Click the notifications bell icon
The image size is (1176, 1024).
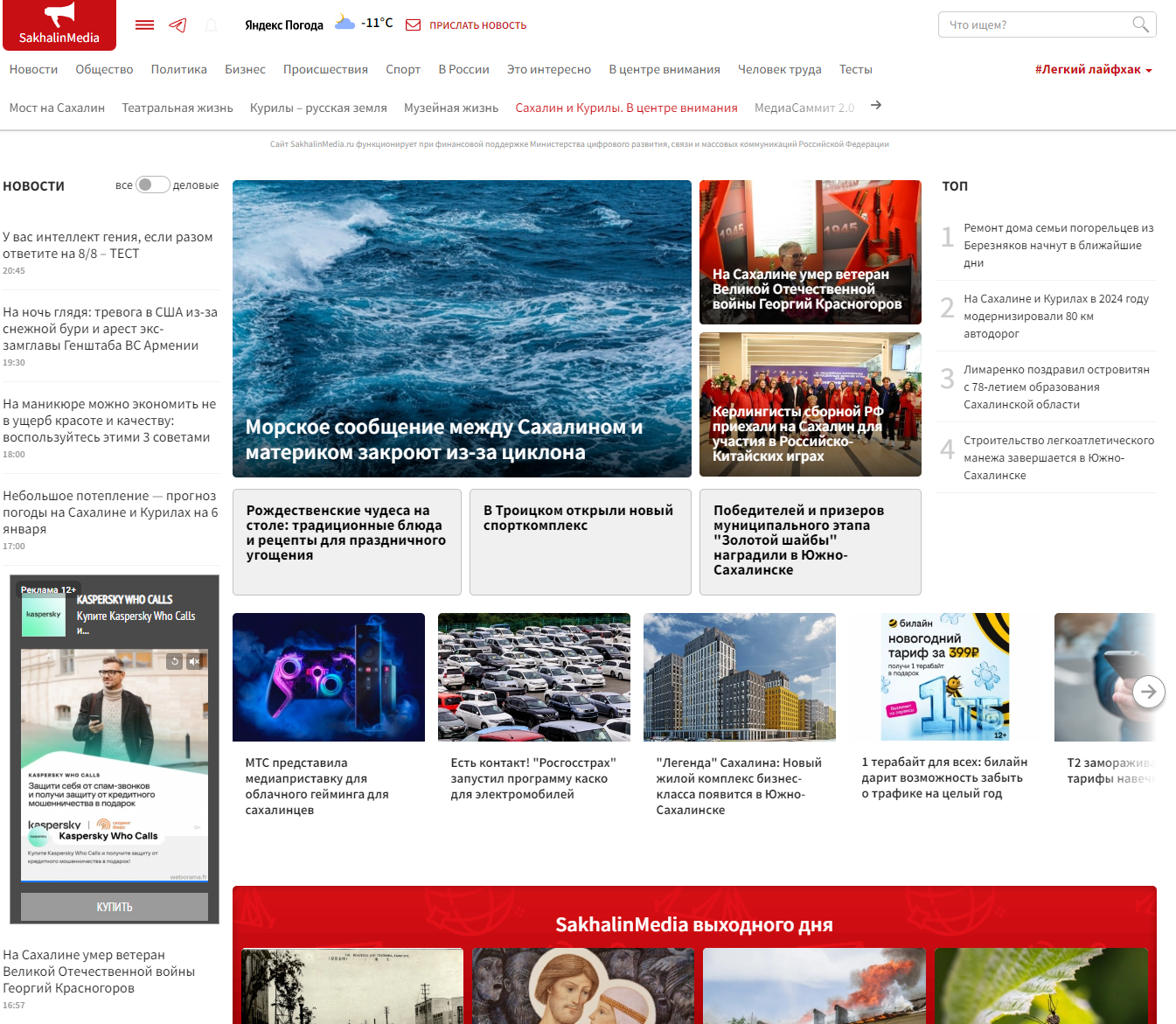(211, 25)
